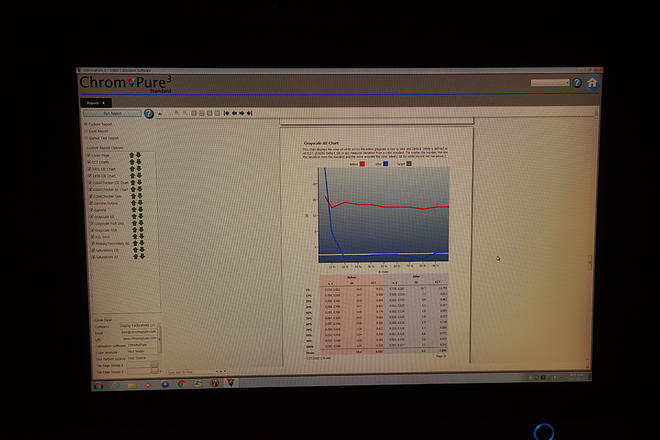Click the cover panel fields scrollbar

[x=159, y=339]
